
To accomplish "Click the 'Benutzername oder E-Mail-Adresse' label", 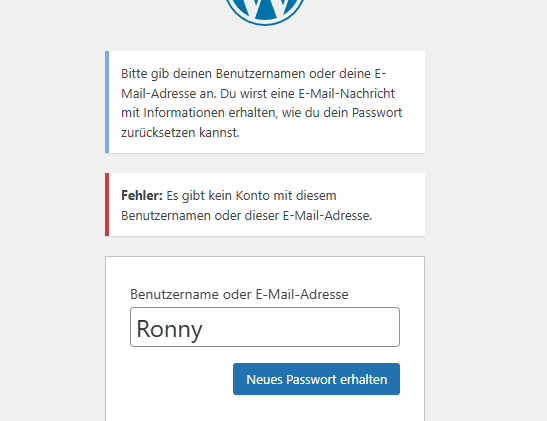I will point(239,294).
